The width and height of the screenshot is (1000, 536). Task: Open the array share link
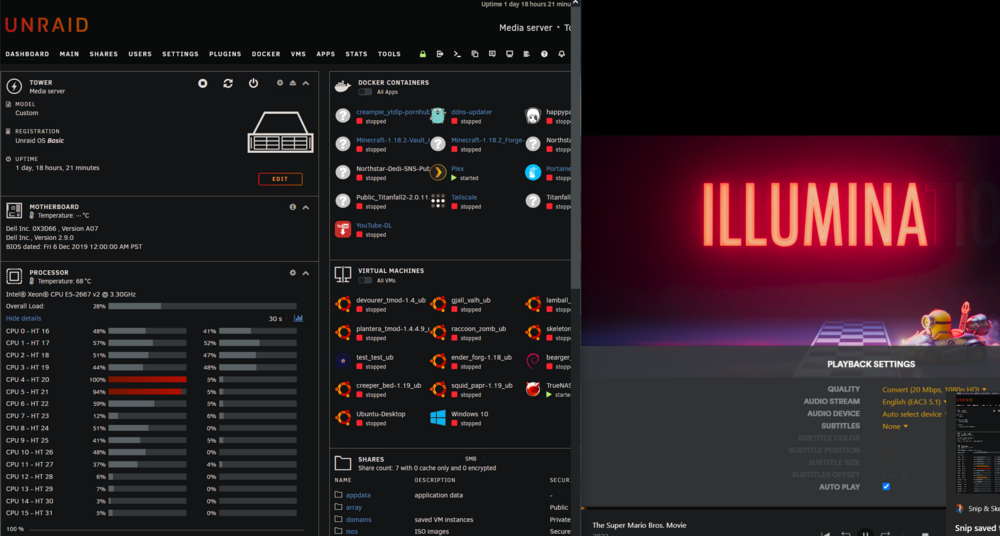coord(353,507)
